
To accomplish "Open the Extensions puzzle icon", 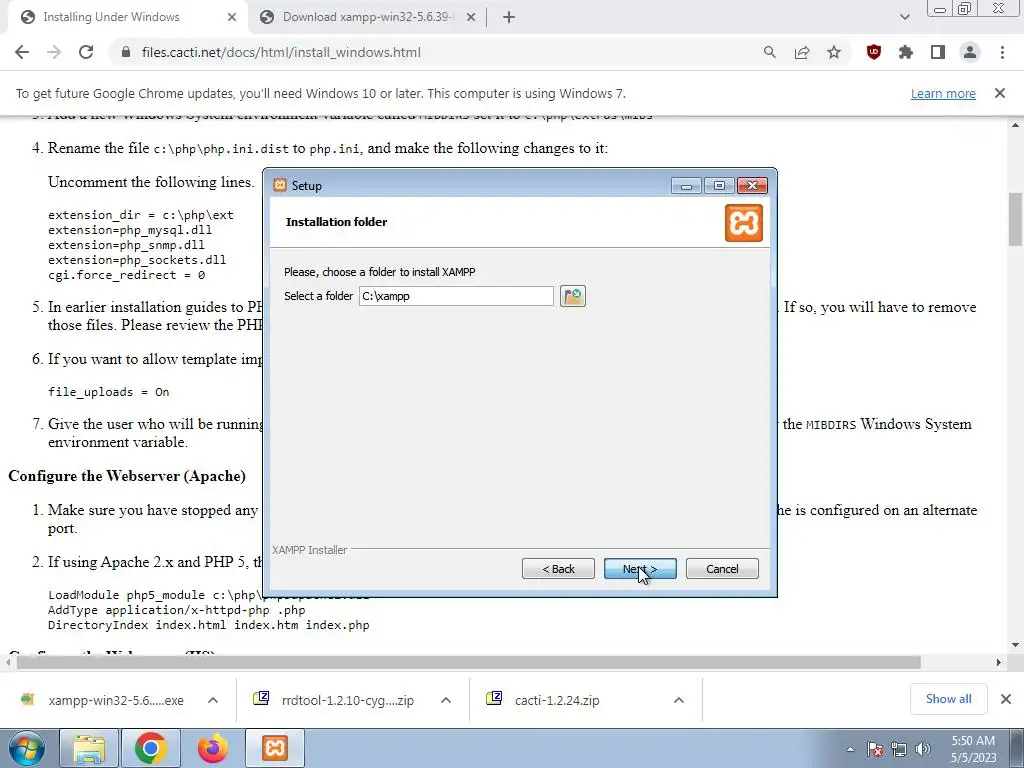I will [x=906, y=52].
